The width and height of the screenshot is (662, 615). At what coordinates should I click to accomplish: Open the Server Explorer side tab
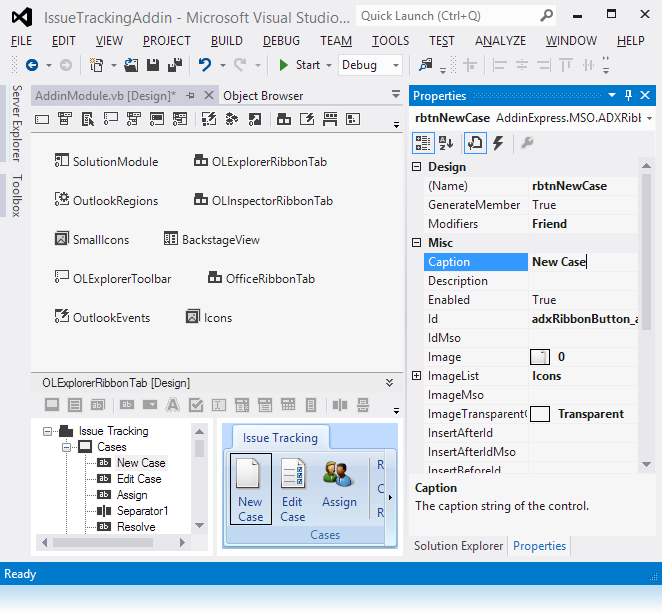[x=16, y=123]
